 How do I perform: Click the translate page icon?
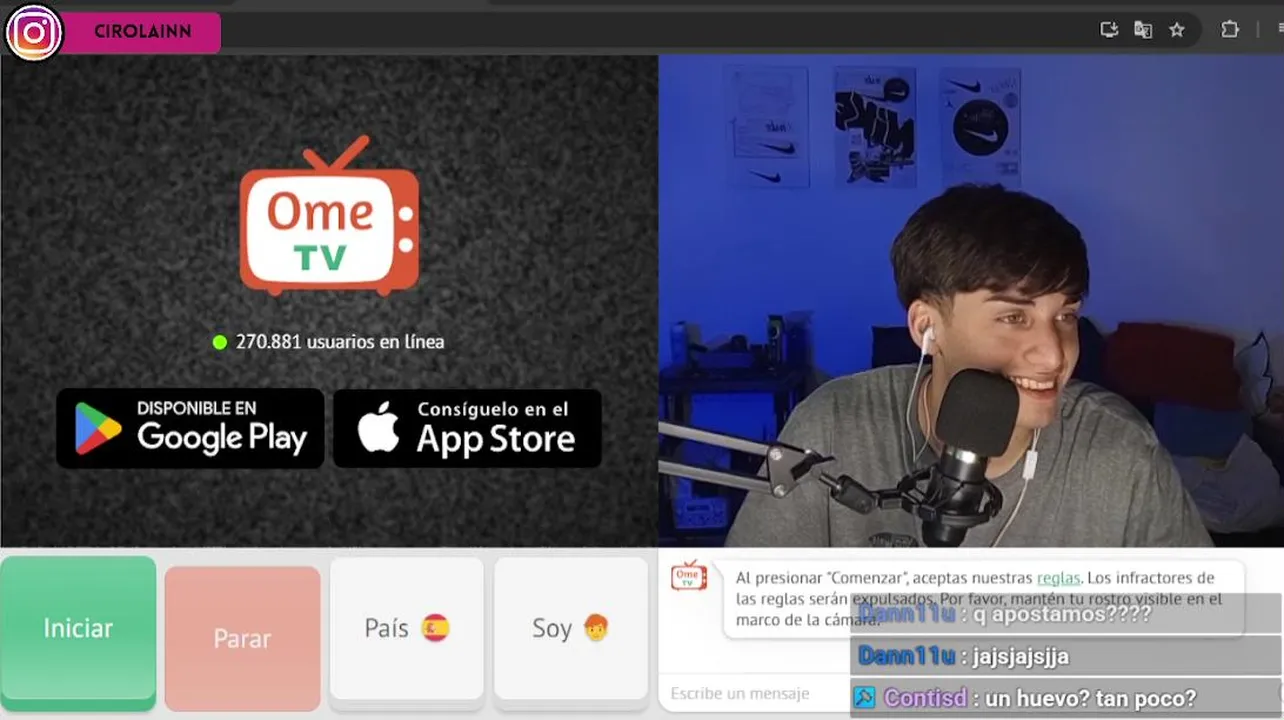point(1143,30)
